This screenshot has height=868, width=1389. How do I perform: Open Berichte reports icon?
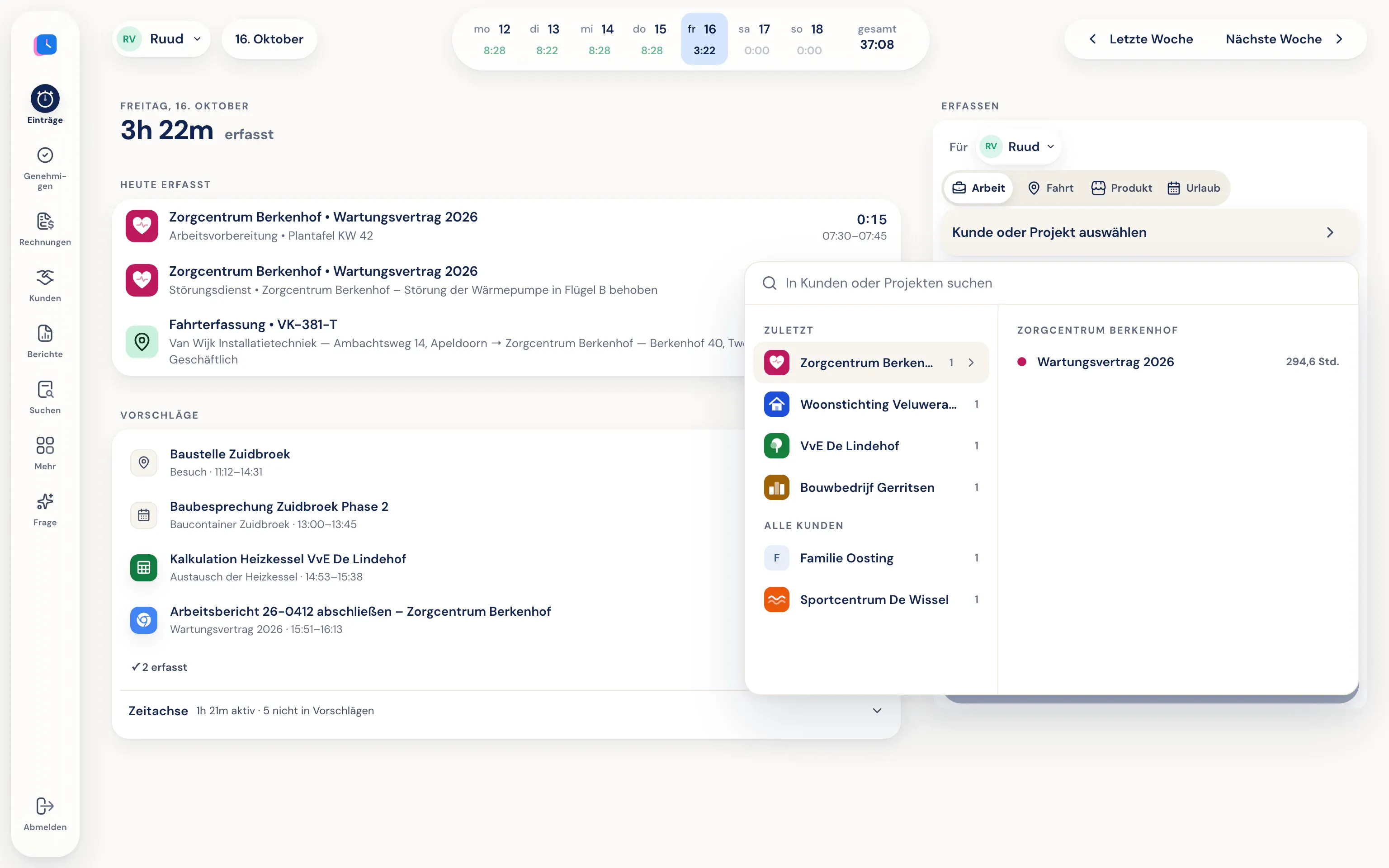[45, 334]
